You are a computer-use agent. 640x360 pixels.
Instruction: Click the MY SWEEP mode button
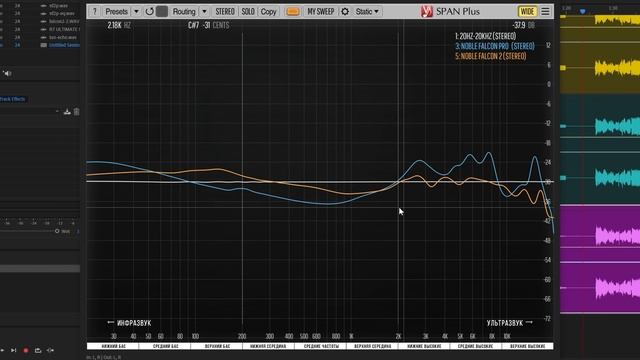(x=320, y=11)
